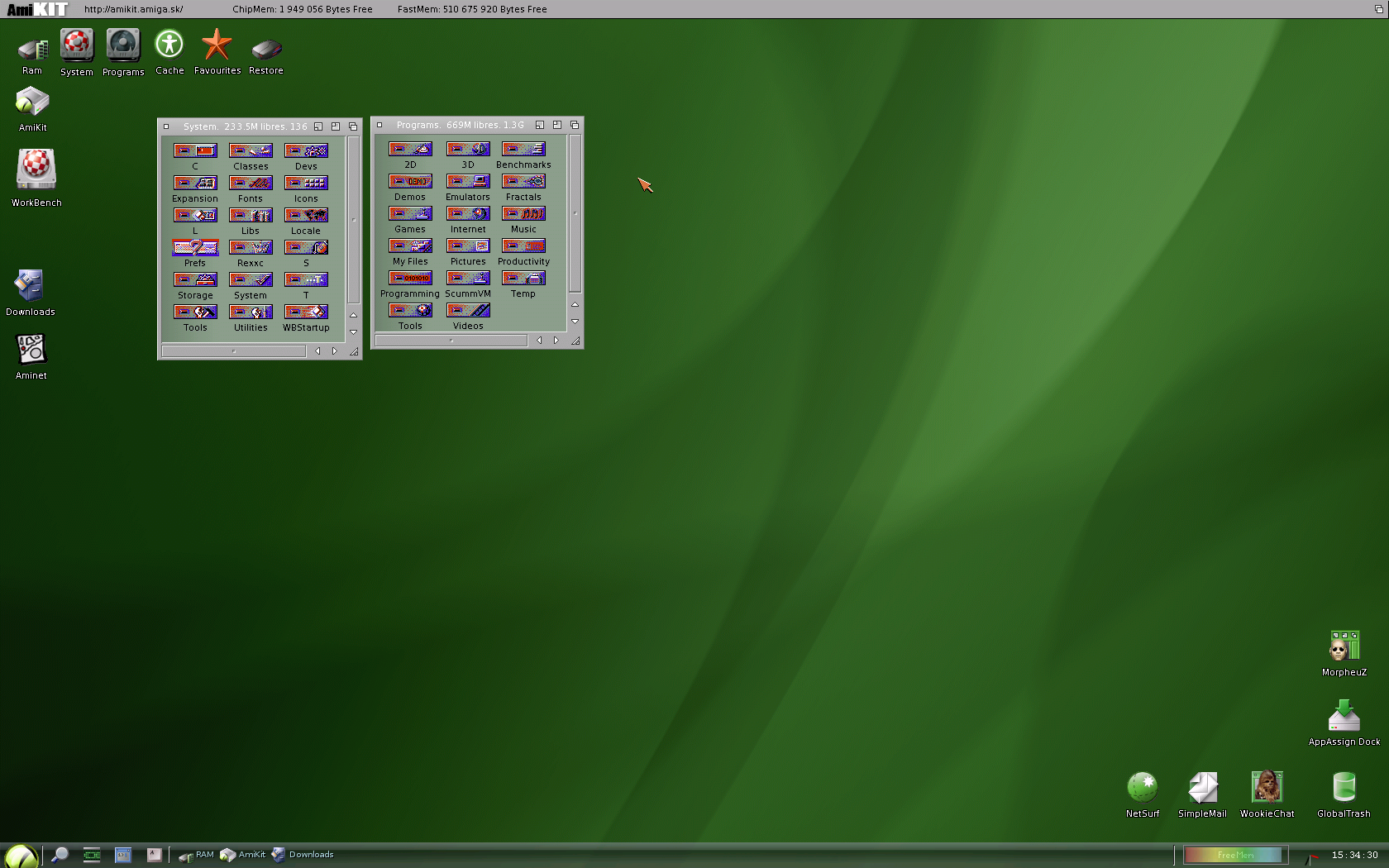Toggle zoom gadget on System window

(x=336, y=126)
